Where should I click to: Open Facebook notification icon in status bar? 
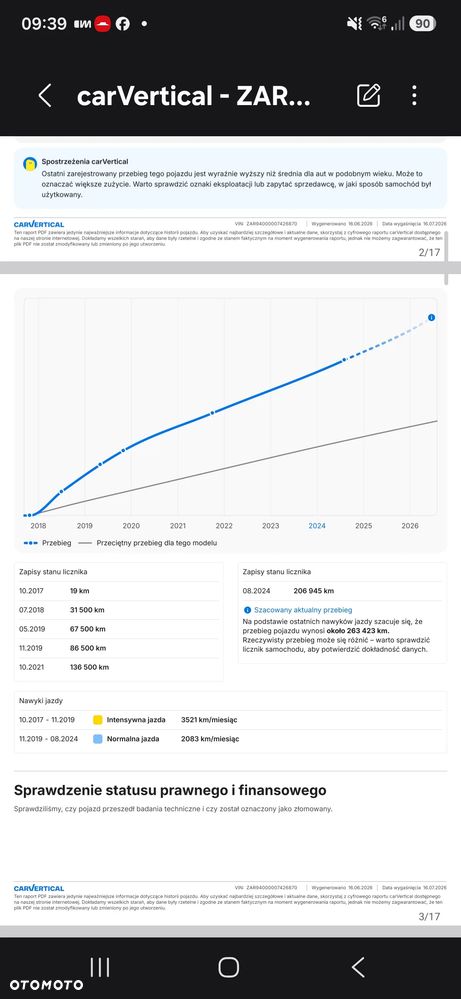(122, 24)
